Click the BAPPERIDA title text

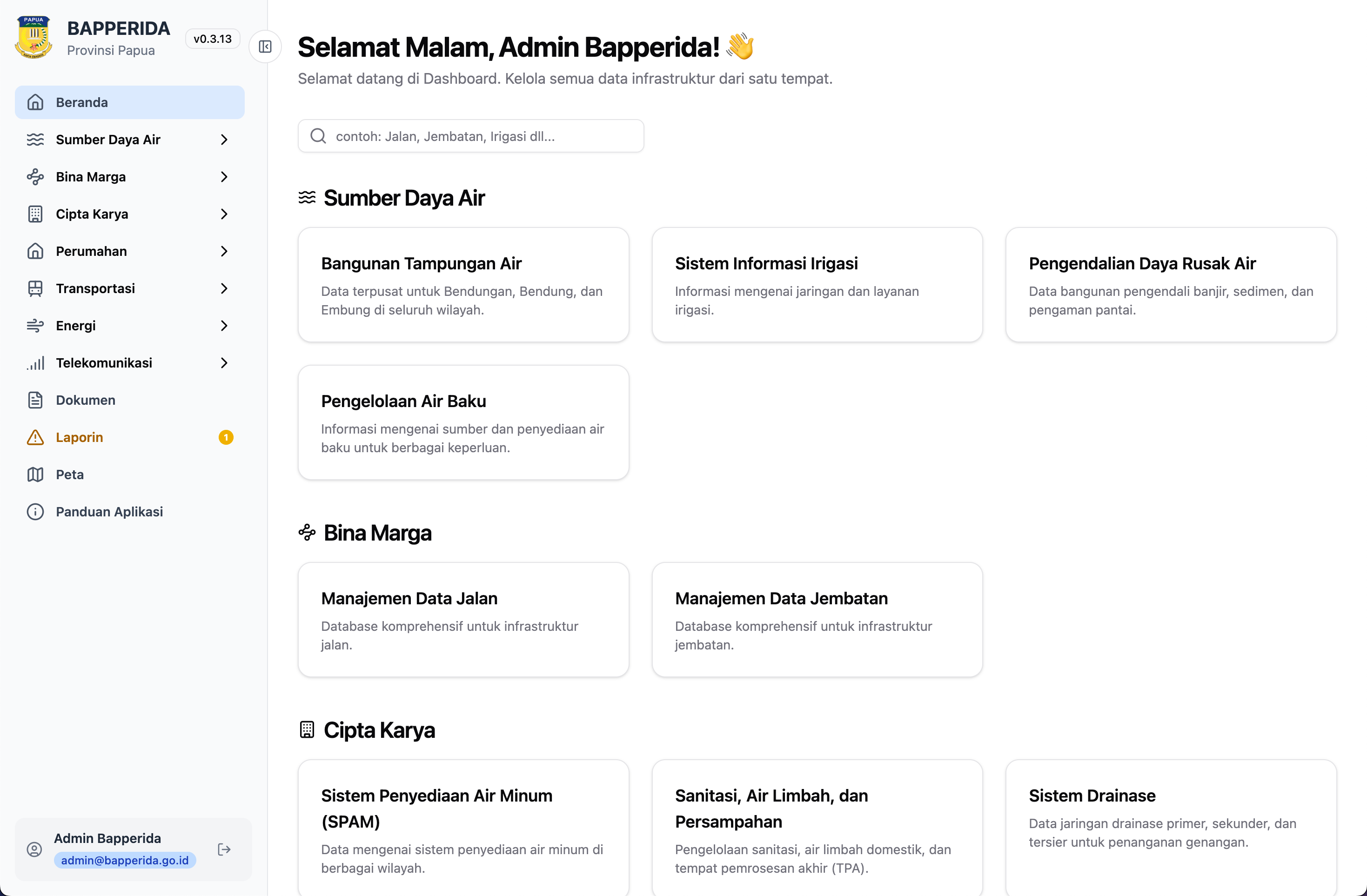pyautogui.click(x=119, y=28)
